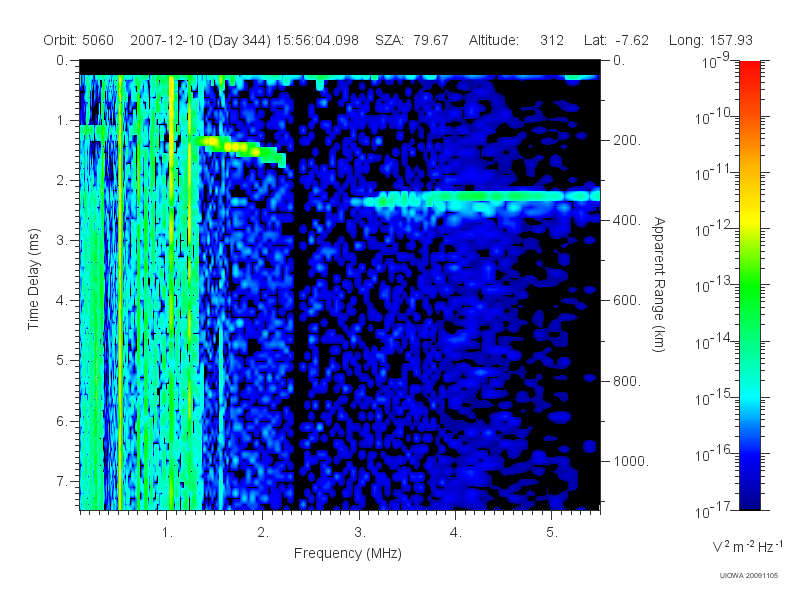Click the 'Orbit: 5060' header text

pyautogui.click(x=79, y=40)
